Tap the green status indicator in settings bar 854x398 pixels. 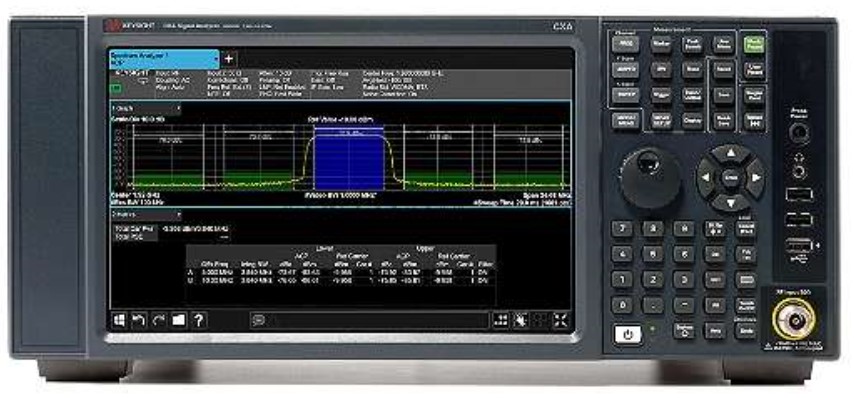(x=117, y=87)
